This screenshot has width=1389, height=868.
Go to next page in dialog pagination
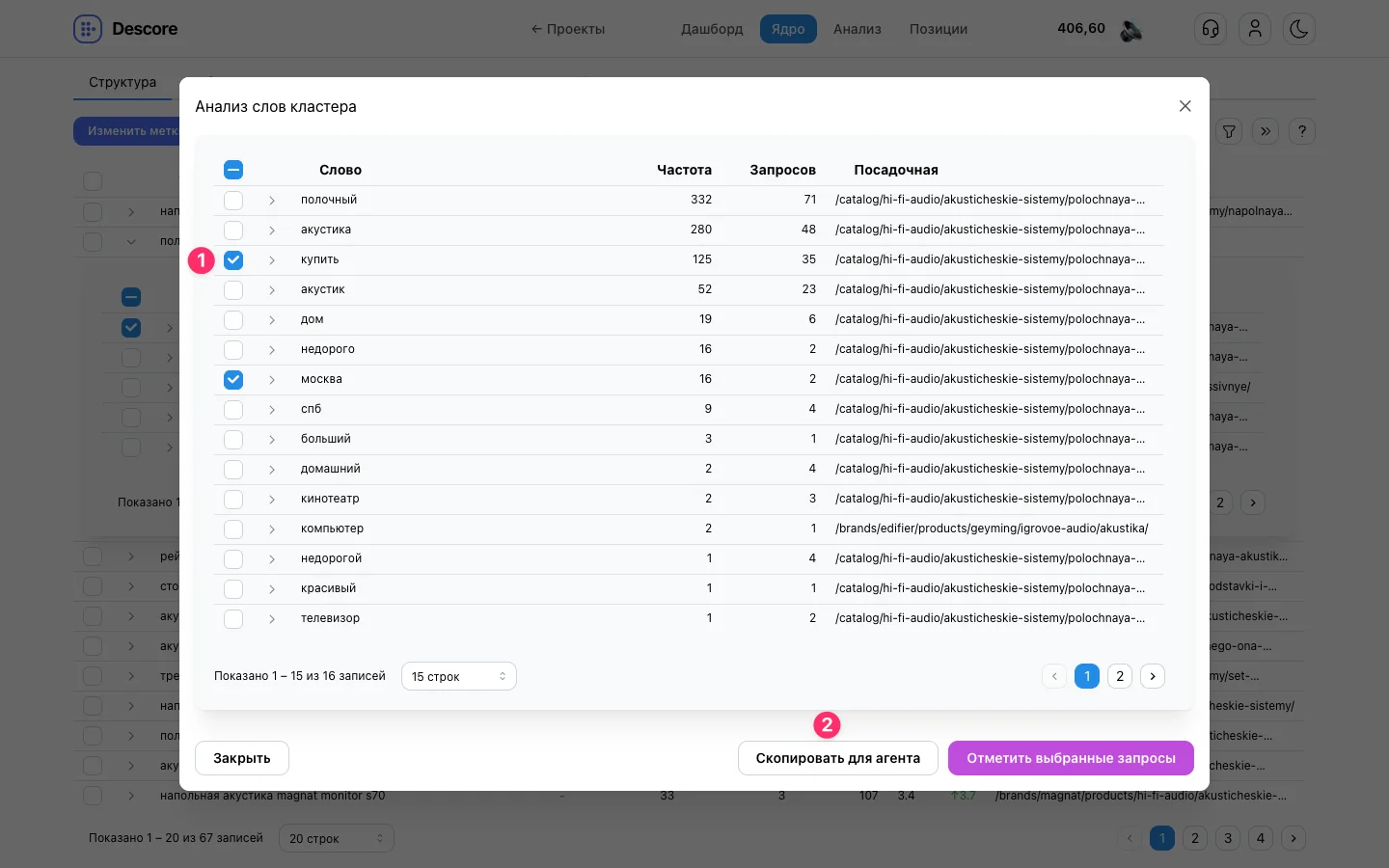(x=1153, y=676)
